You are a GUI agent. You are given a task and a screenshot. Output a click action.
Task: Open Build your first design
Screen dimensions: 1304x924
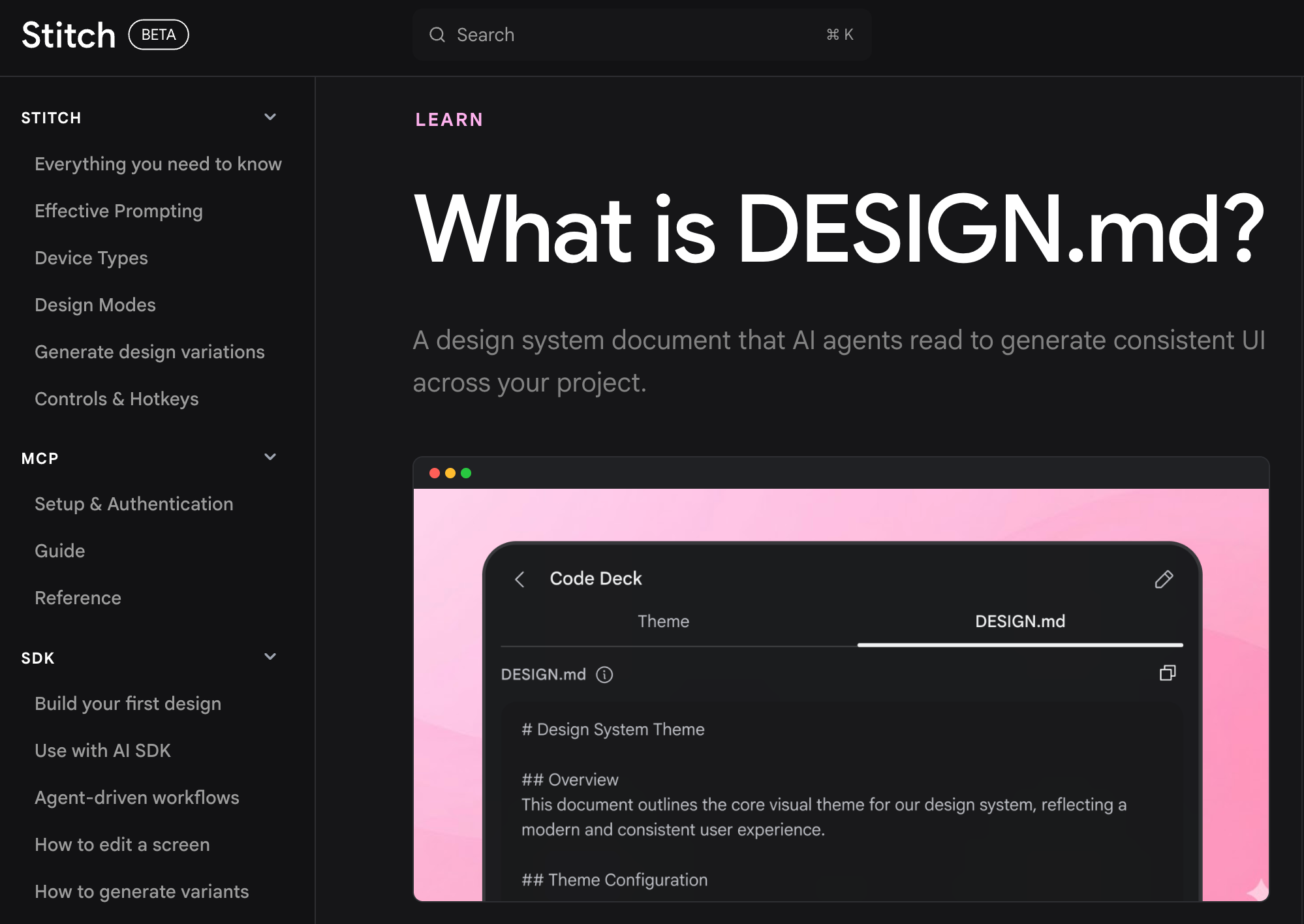(x=127, y=703)
